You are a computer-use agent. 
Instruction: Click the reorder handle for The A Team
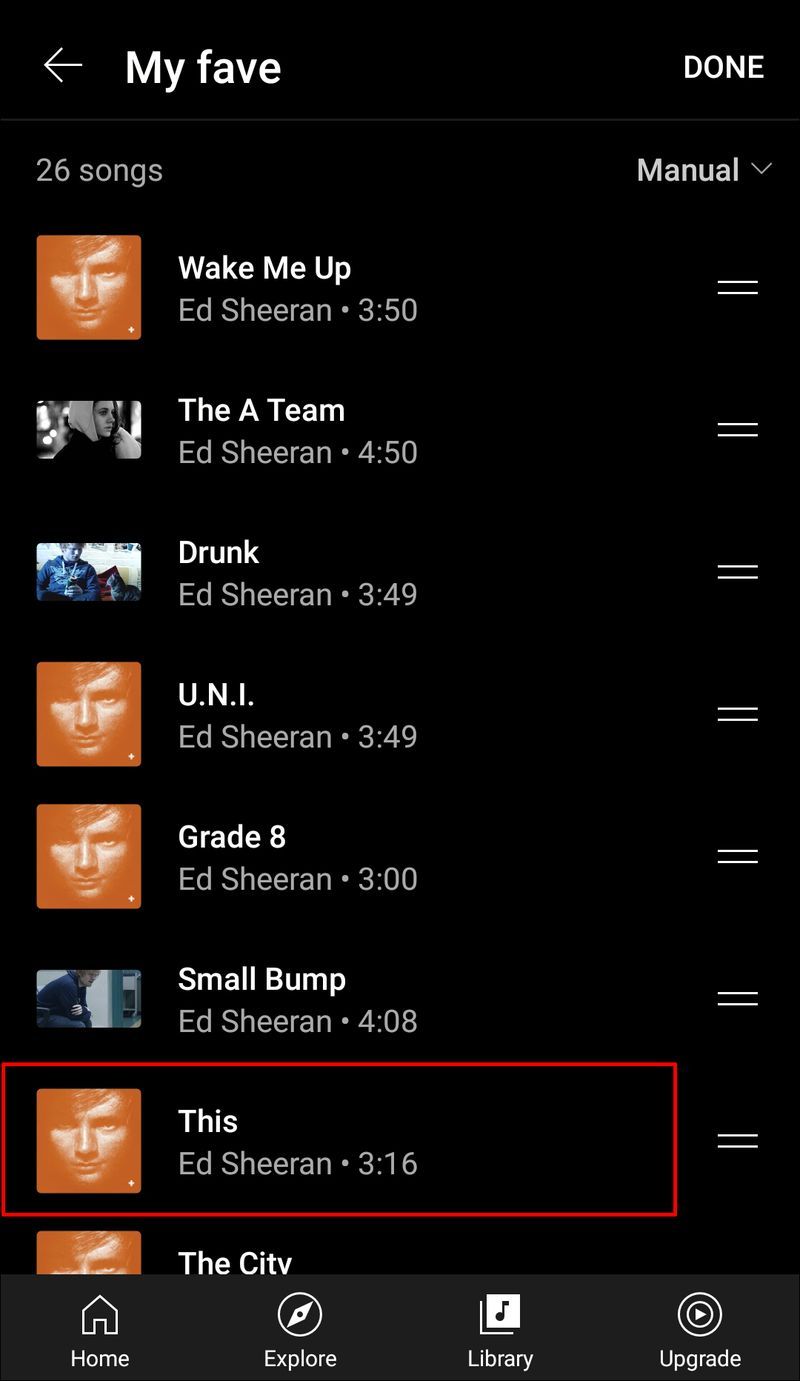tap(738, 430)
